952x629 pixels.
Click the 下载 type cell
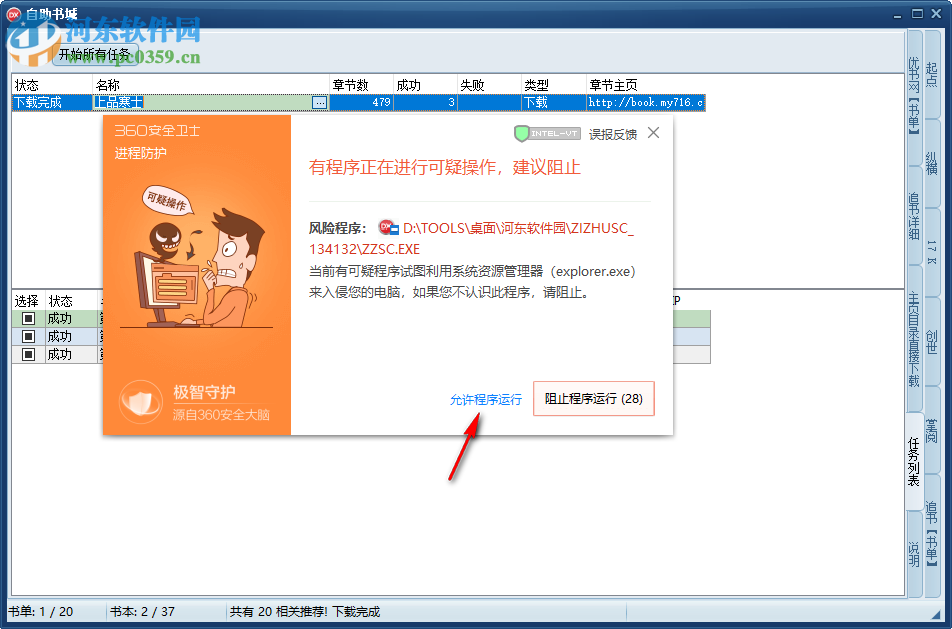[554, 103]
